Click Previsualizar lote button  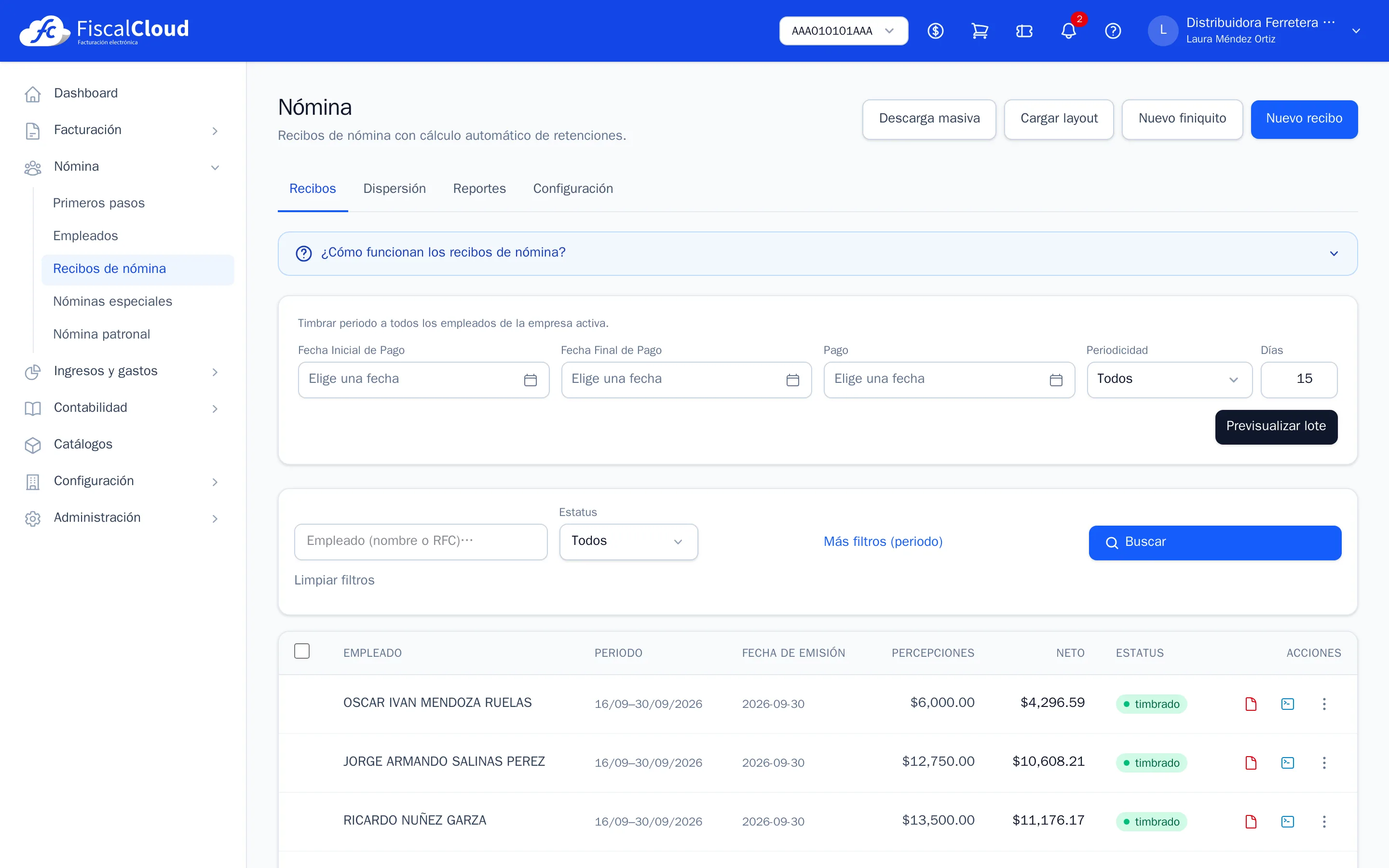pyautogui.click(x=1276, y=427)
